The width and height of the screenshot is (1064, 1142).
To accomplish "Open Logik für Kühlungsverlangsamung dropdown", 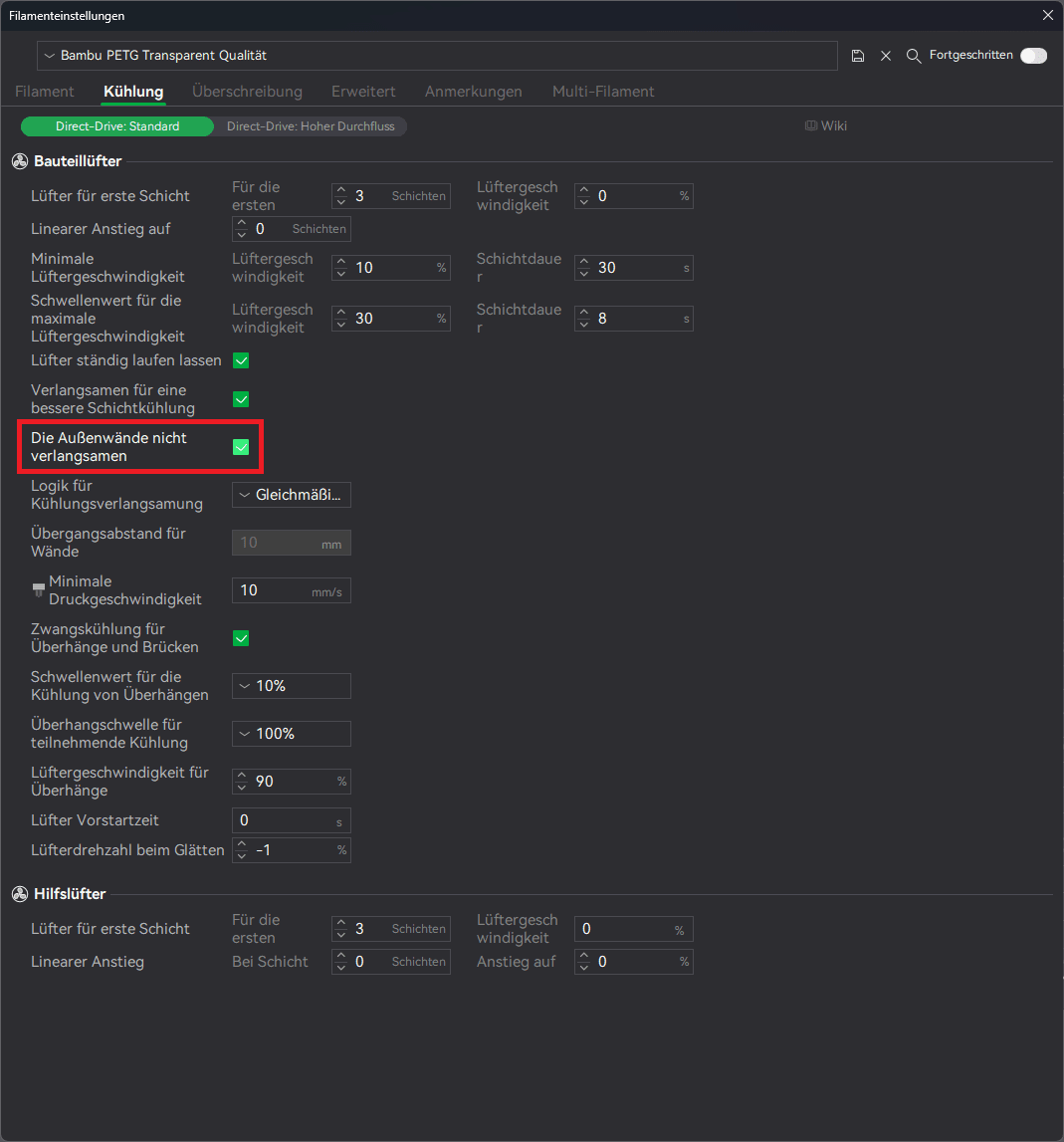I will [x=292, y=495].
